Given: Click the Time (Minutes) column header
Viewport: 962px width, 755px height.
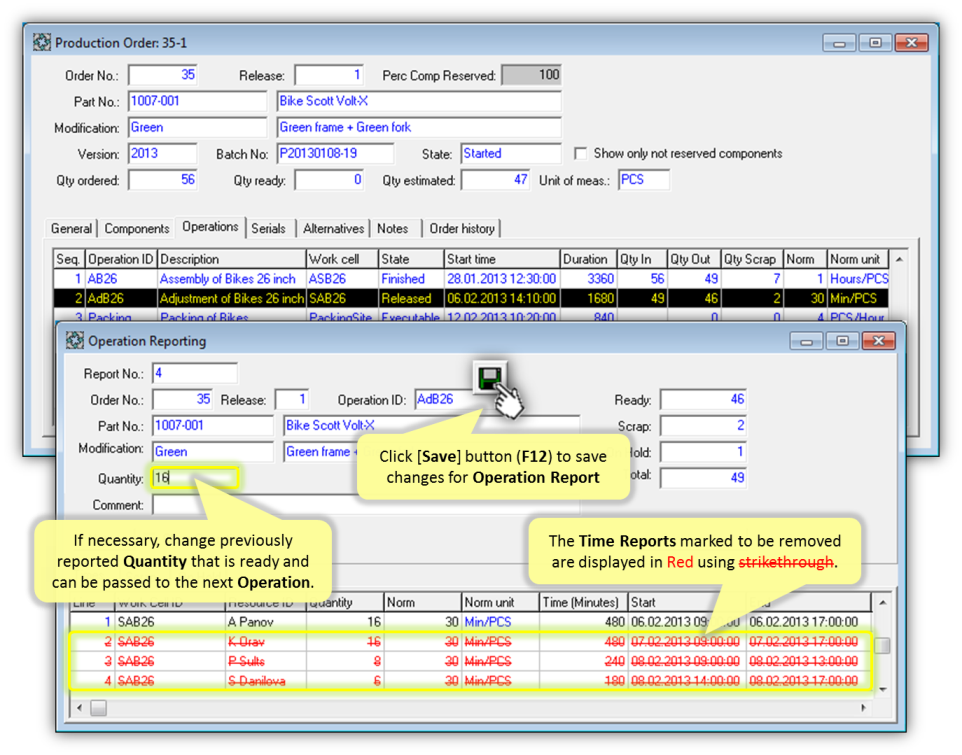Looking at the screenshot, I should [x=583, y=602].
